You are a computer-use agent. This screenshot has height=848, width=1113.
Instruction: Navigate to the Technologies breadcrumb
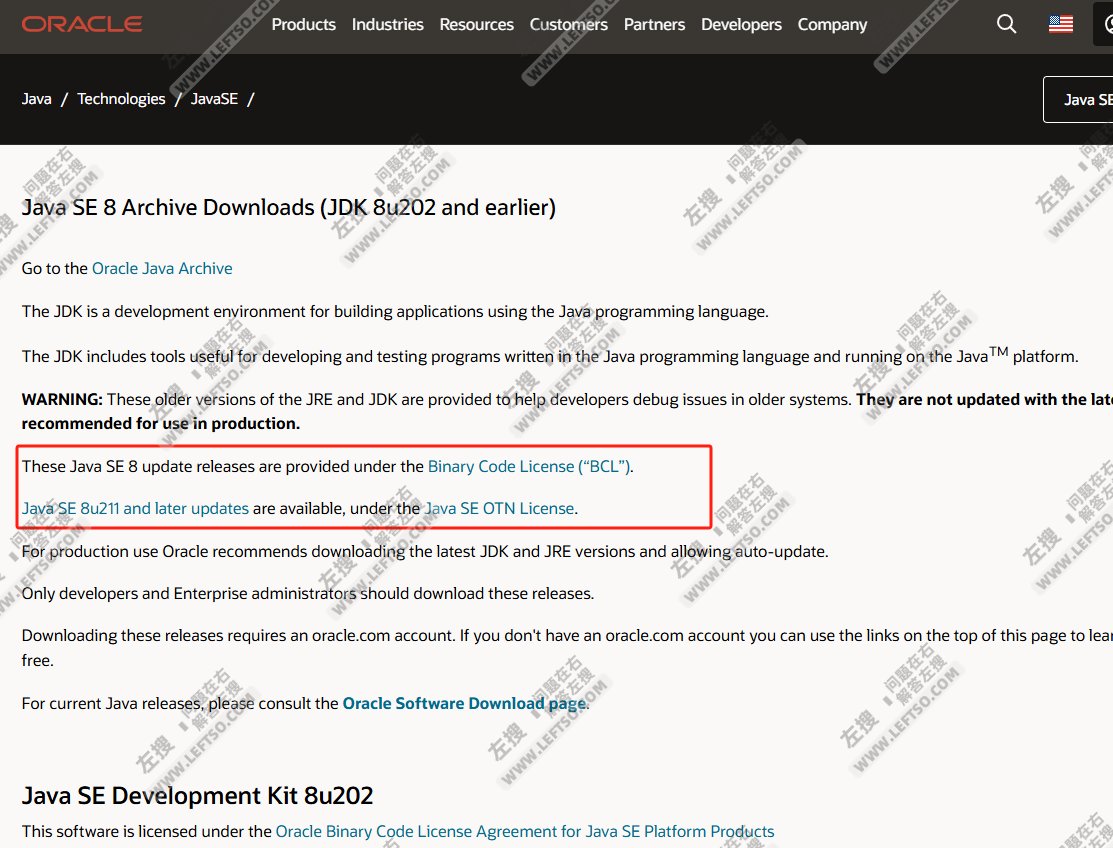tap(121, 99)
